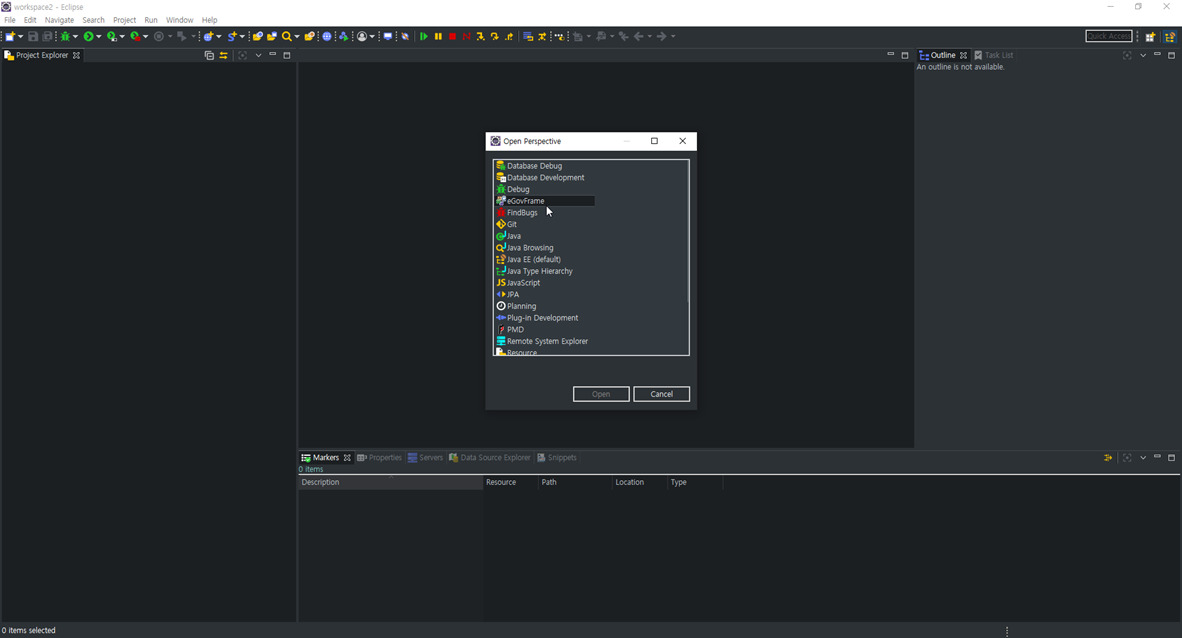Click the Back navigation arrow icon
Image resolution: width=1182 pixels, height=638 pixels.
tap(638, 36)
